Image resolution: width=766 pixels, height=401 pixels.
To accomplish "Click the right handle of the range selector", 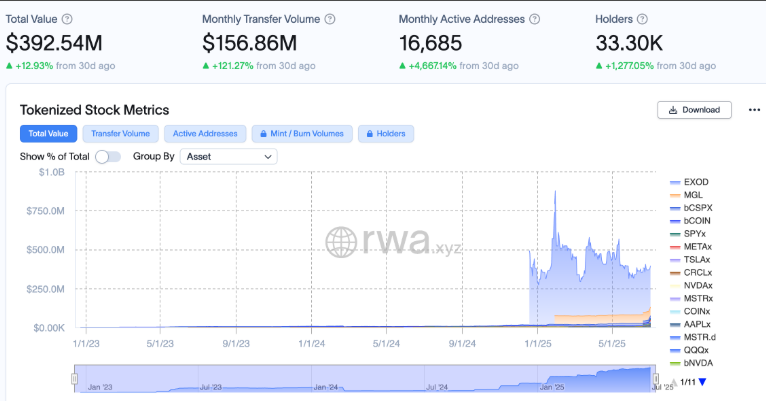I will 656,378.
